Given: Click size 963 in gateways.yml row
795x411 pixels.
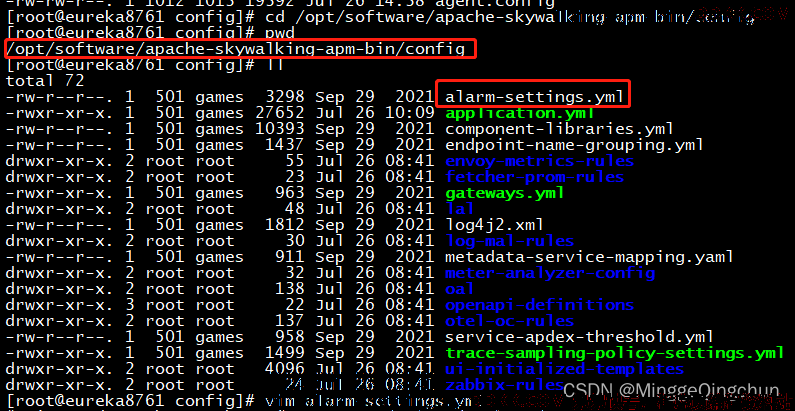Looking at the screenshot, I should point(290,193).
